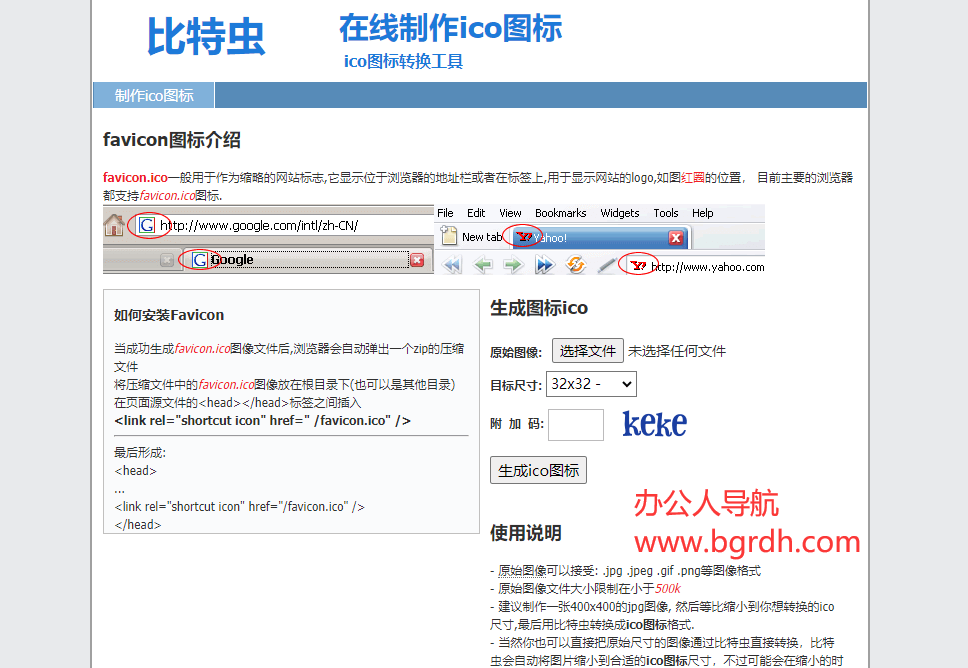The width and height of the screenshot is (968, 668).
Task: Click the home icon in the Google example
Action: [114, 226]
